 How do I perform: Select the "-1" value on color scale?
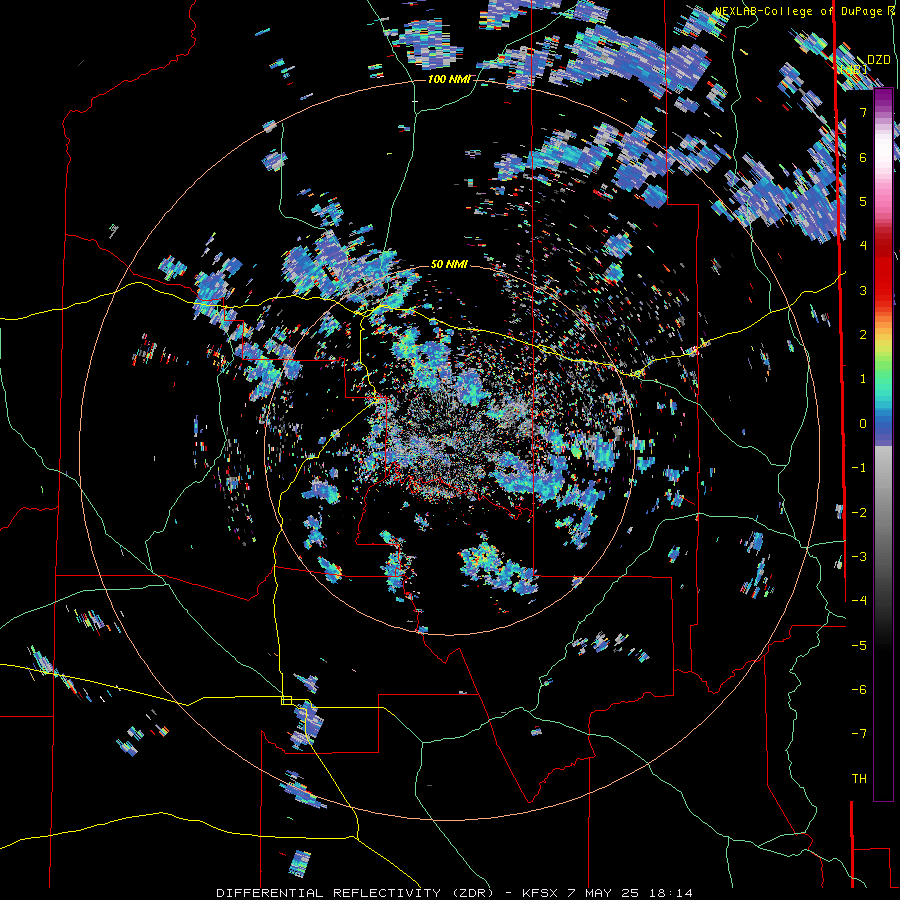(859, 468)
